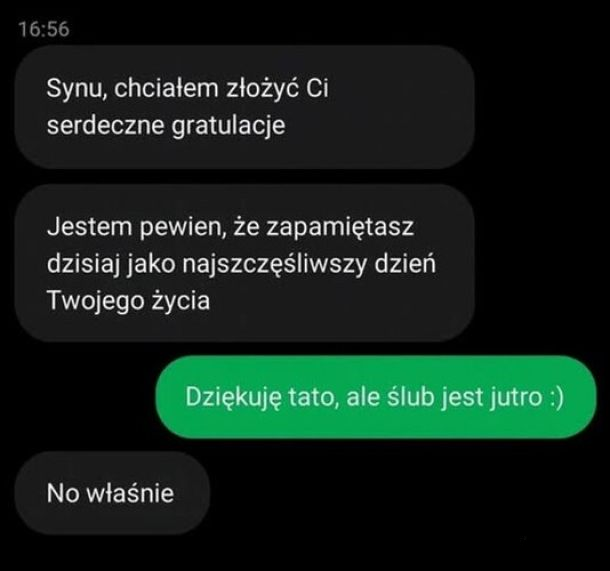This screenshot has width=610, height=571.
Task: Select the green "Dziękuję tato" reply bubble
Action: coord(376,397)
